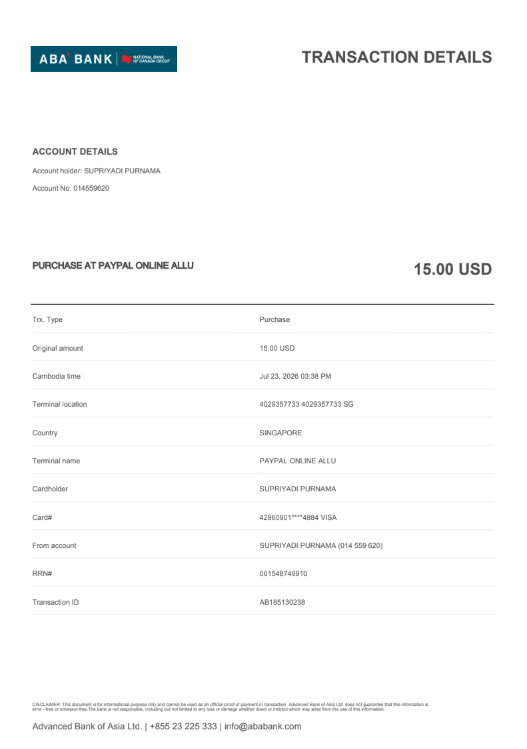Click the ACCOUNT DETAILS heading
This screenshot has width=527, height=749.
coord(75,151)
